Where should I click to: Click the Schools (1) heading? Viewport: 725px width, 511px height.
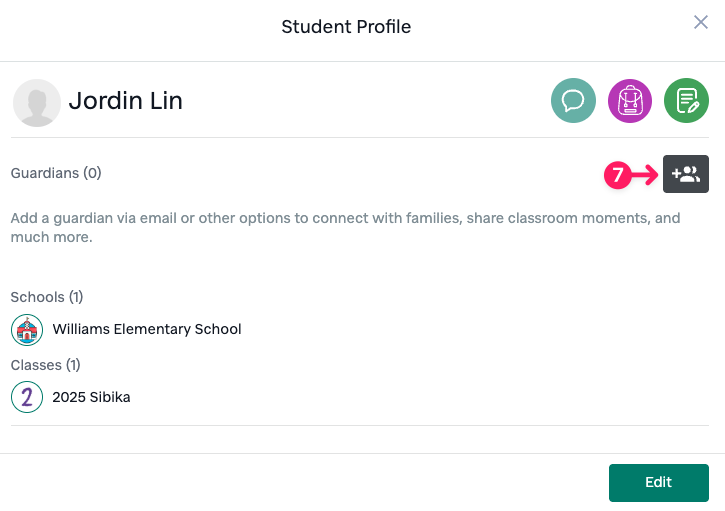47,297
